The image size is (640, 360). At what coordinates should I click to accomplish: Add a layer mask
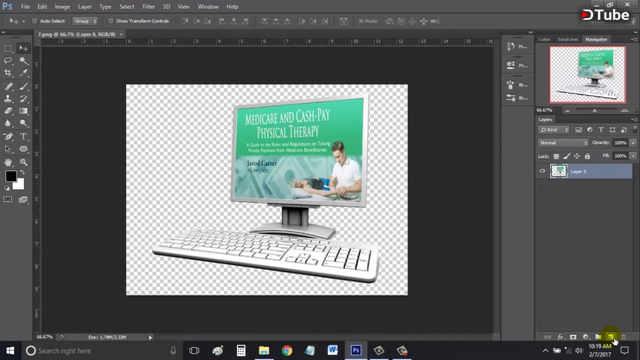pos(573,337)
